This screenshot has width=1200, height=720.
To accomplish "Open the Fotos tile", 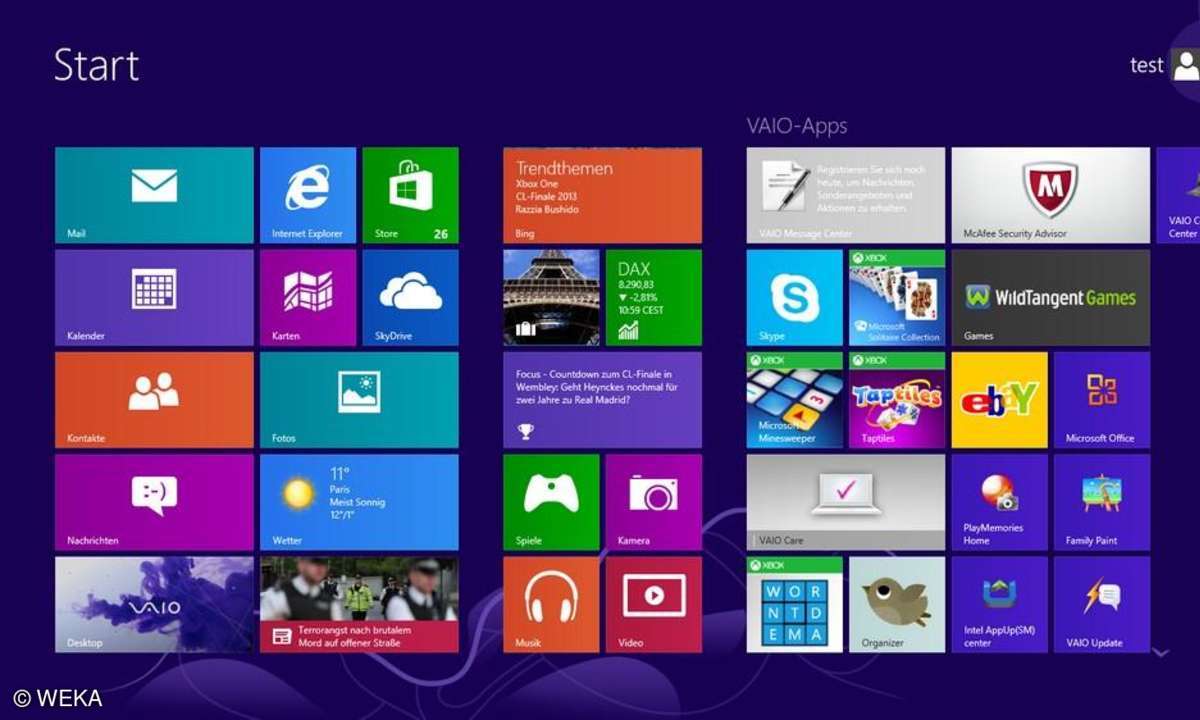I will (x=359, y=400).
